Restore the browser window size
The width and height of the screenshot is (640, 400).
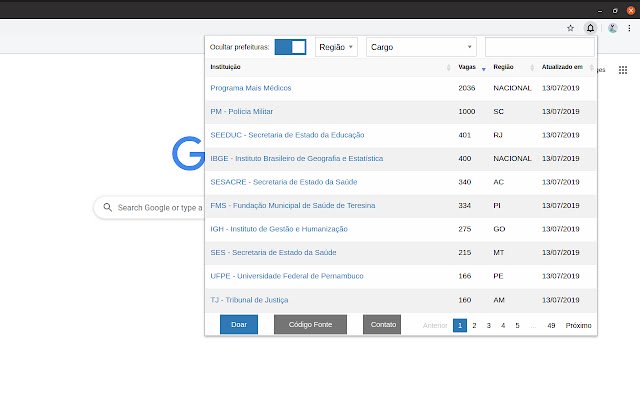(x=615, y=11)
